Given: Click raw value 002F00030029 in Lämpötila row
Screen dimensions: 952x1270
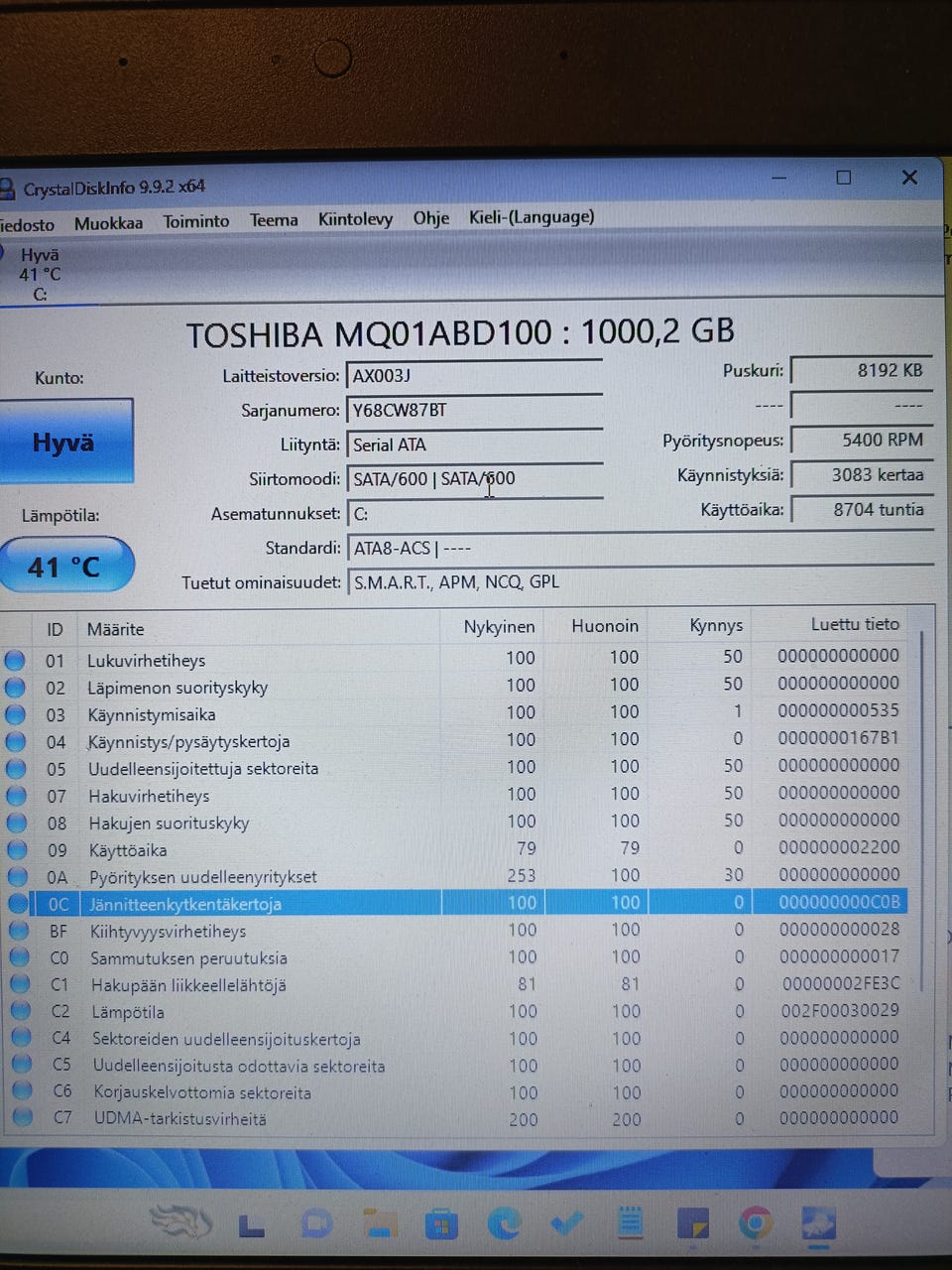Looking at the screenshot, I should [x=839, y=1010].
